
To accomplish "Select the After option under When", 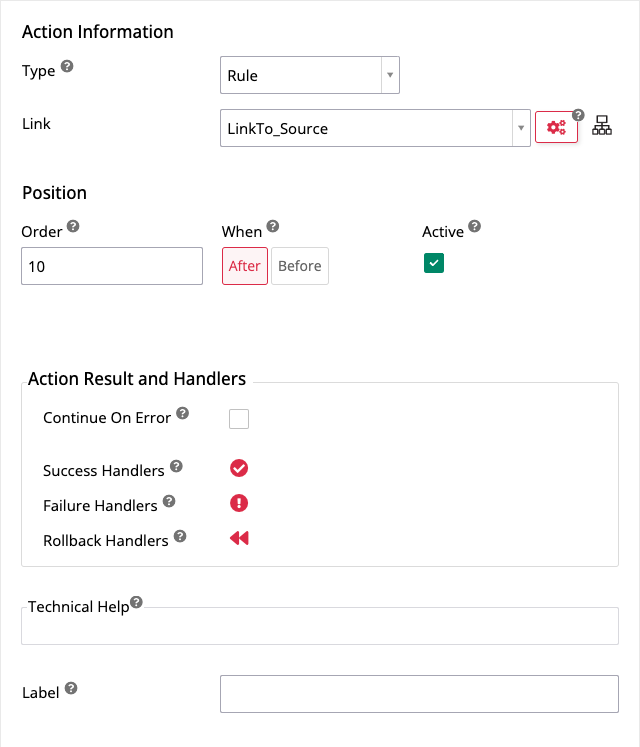I will 245,266.
